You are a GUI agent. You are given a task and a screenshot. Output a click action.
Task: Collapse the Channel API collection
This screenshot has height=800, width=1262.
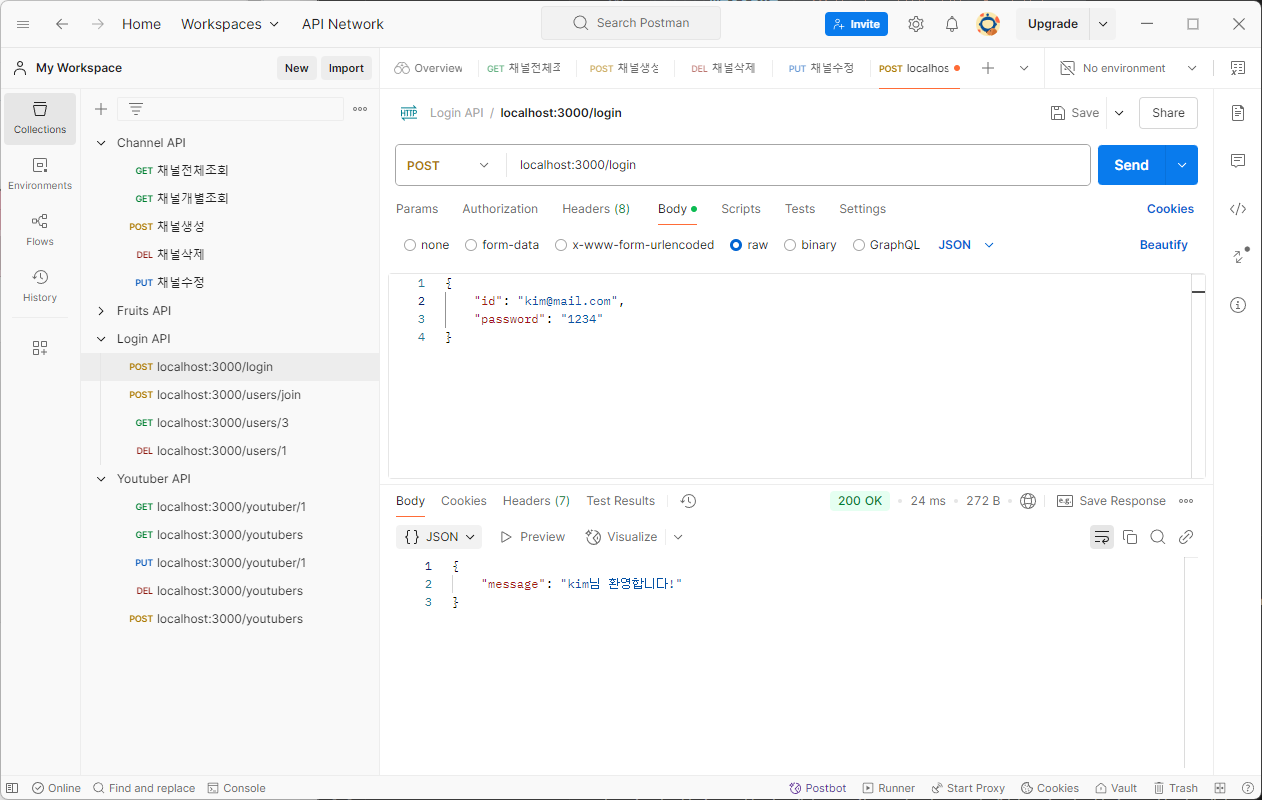coord(101,143)
